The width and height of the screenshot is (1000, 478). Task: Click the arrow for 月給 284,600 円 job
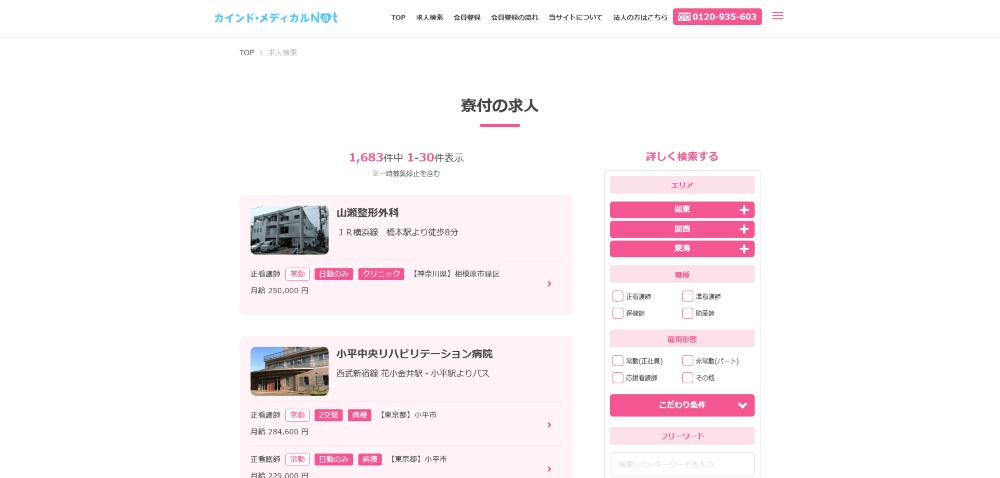[549, 424]
